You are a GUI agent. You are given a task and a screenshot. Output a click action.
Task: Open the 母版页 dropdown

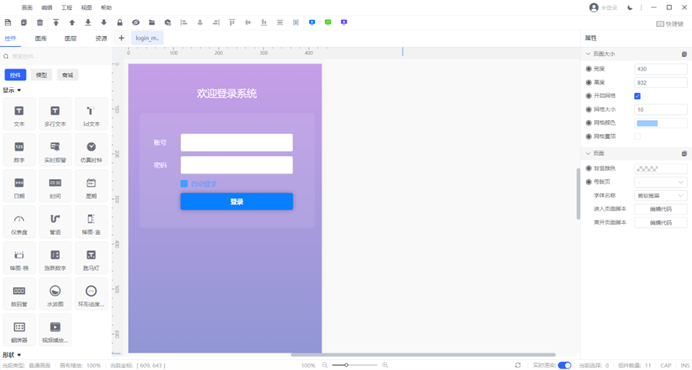[661, 182]
